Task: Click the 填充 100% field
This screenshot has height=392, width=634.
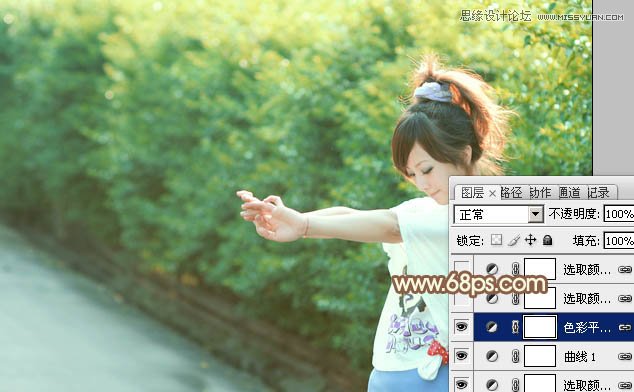Action: click(619, 241)
